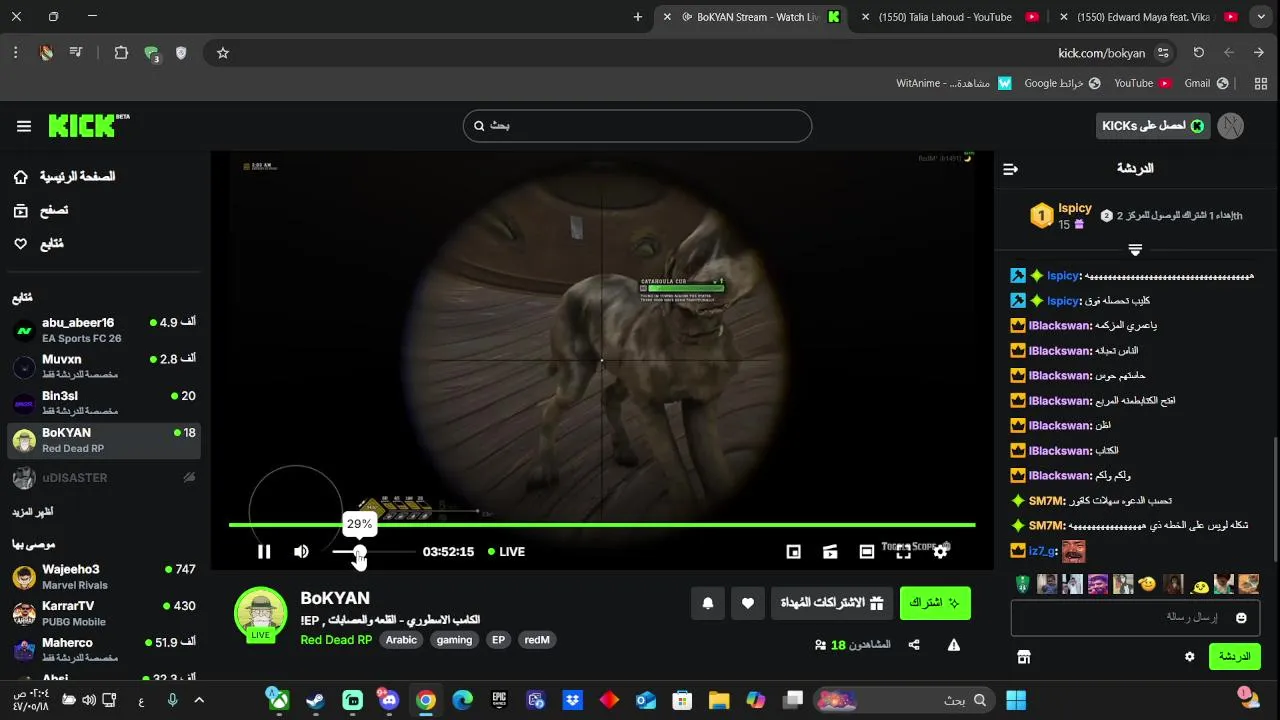Open KarrarTV recommended channel
Image resolution: width=1280 pixels, height=720 pixels.
click(x=104, y=613)
